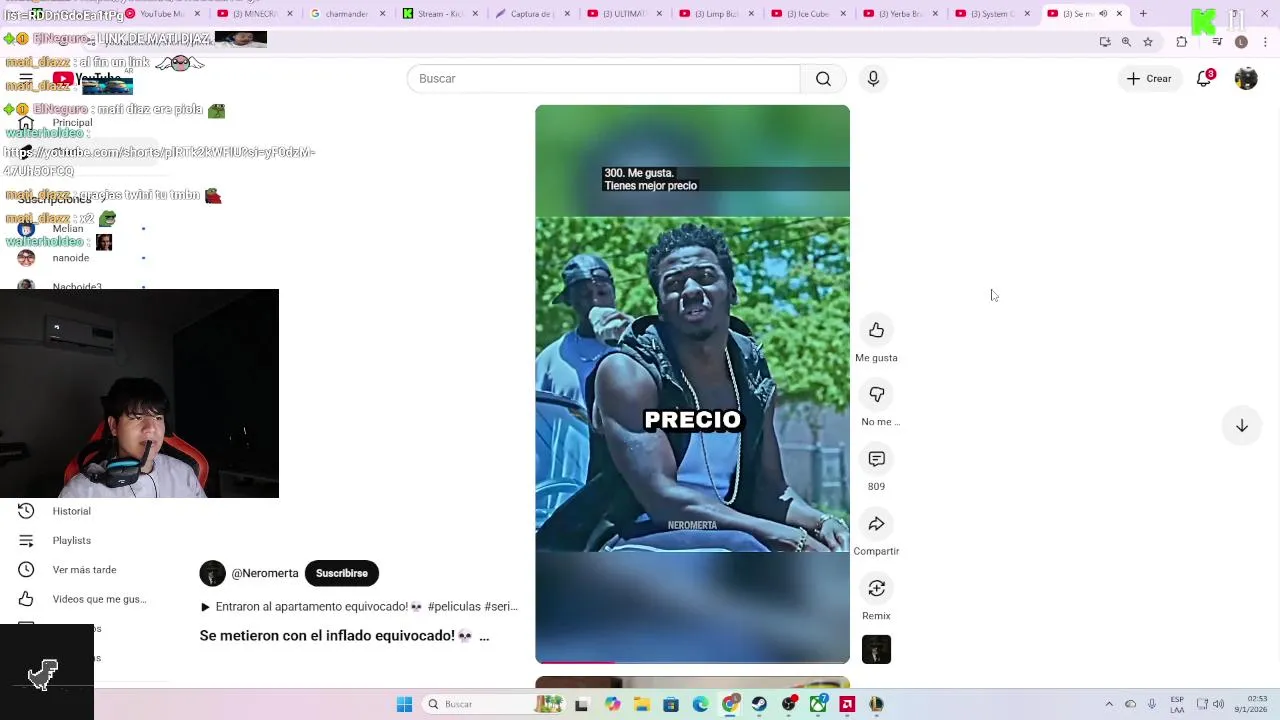This screenshot has width=1280, height=720.
Task: Switch to the Ice Cube tab
Action: 808,14
